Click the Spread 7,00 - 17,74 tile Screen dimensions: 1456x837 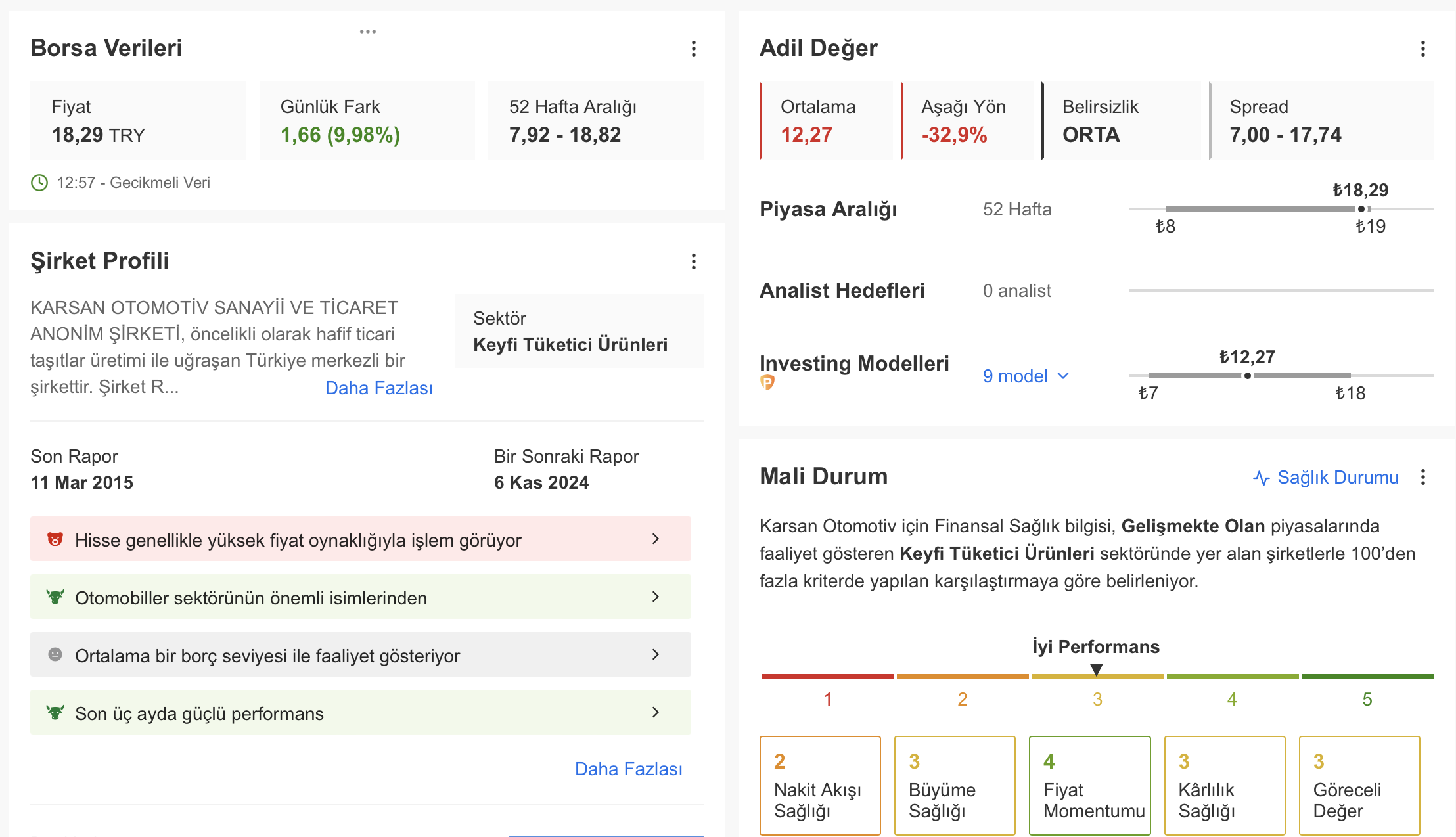pos(1321,121)
